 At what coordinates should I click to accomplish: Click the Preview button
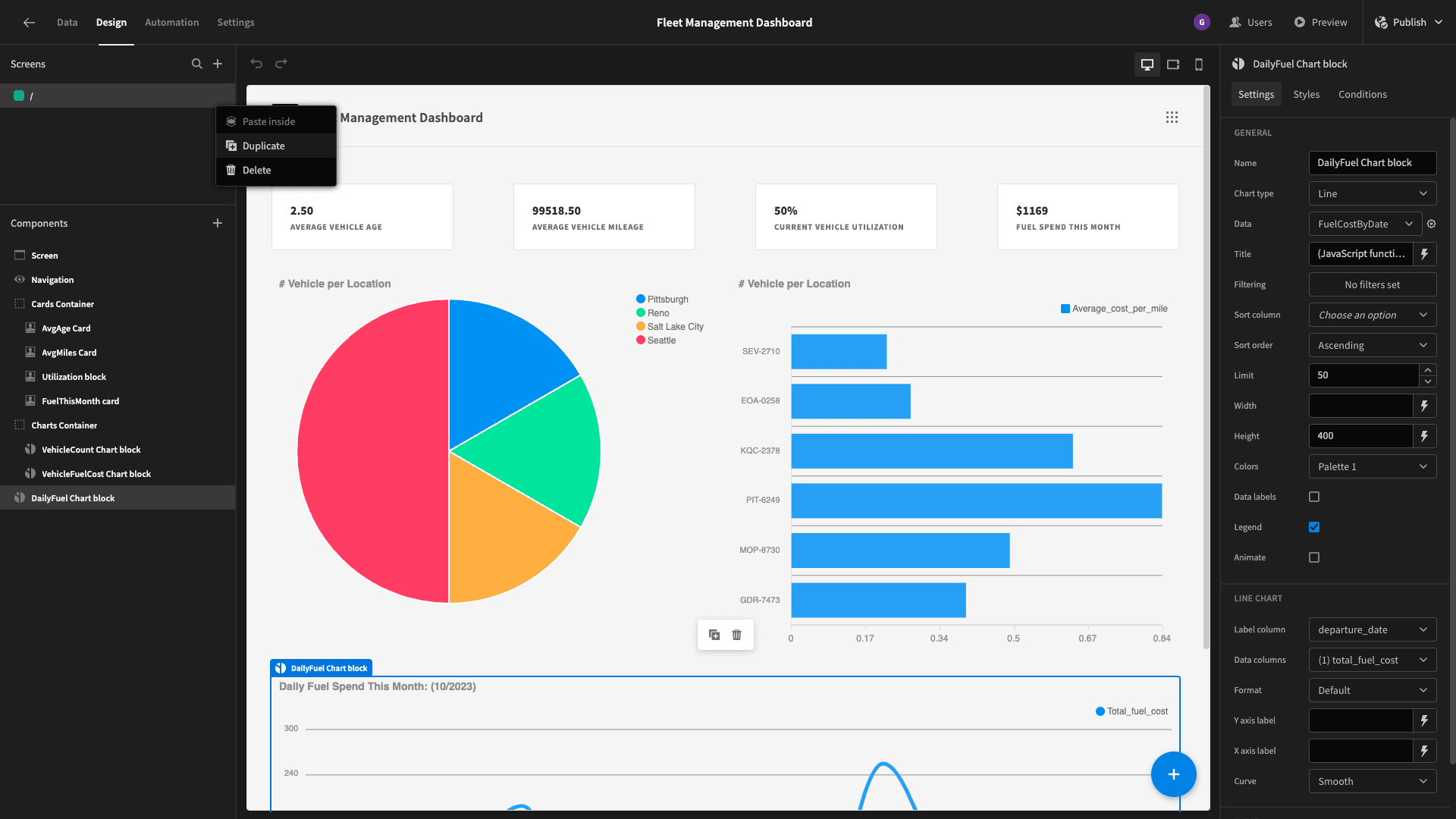click(1320, 23)
